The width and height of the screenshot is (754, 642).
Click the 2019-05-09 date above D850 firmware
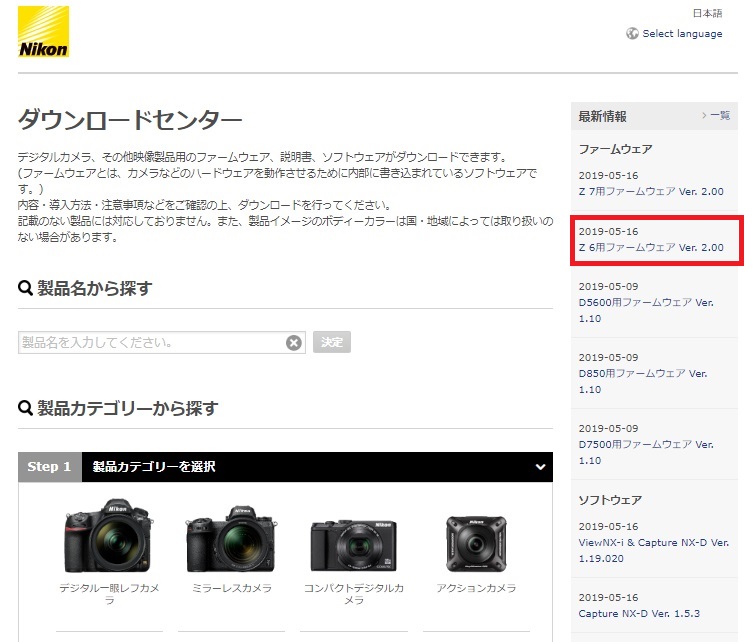(608, 358)
